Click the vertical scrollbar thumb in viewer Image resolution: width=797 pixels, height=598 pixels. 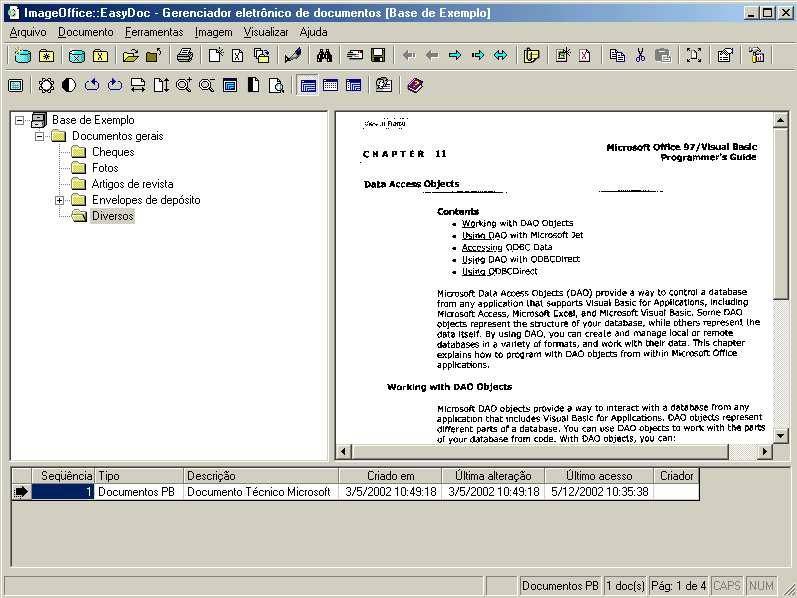pos(781,214)
